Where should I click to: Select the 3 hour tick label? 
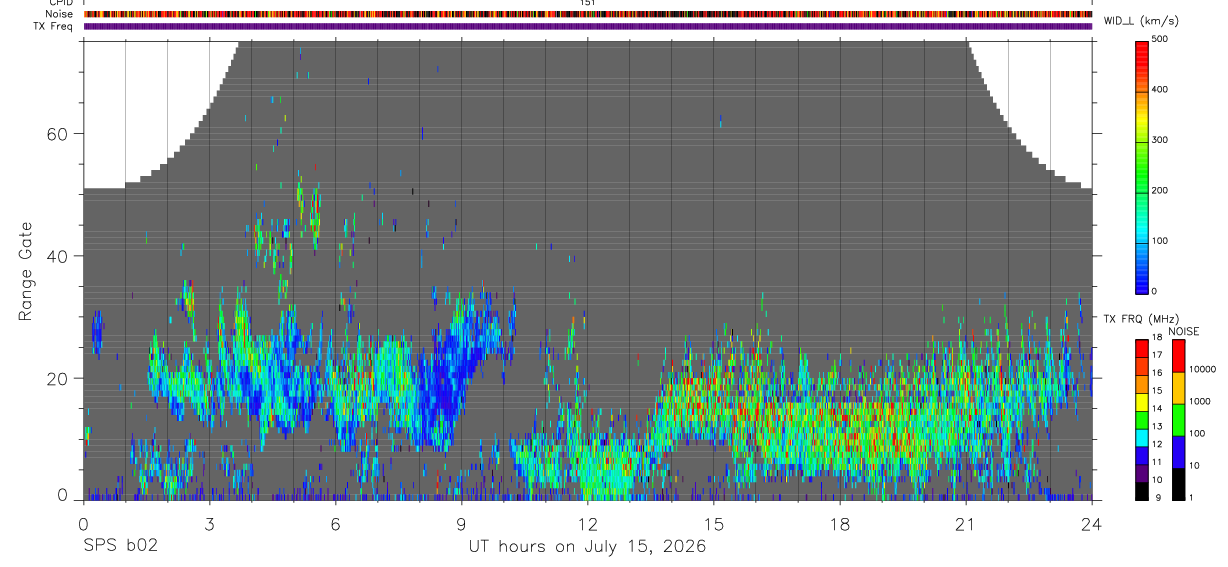point(210,523)
